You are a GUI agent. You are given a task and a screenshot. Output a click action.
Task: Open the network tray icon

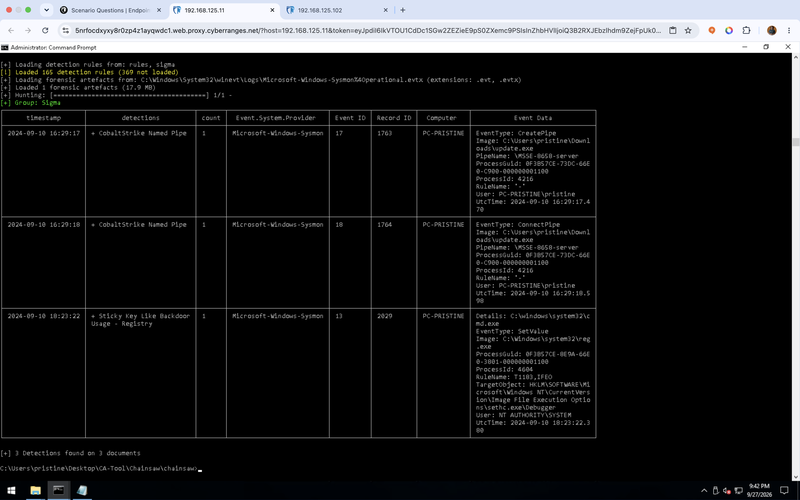click(738, 491)
